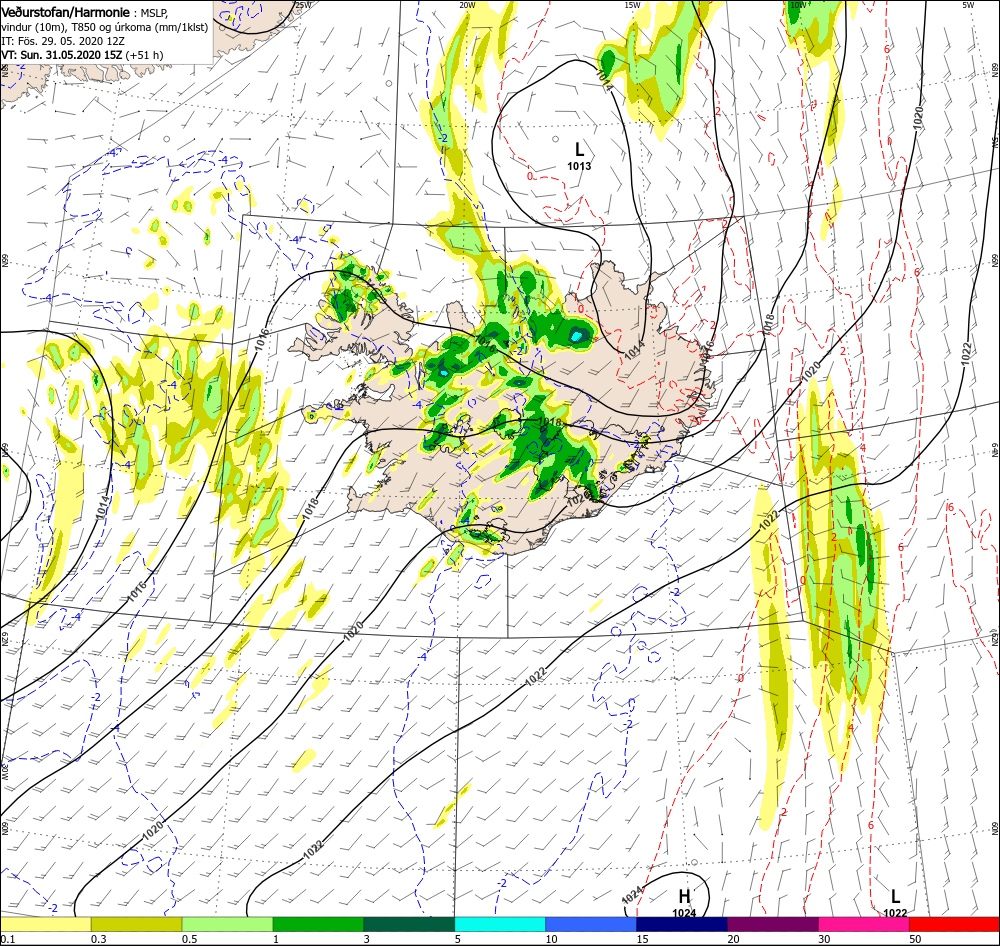Click the '0.1' legend value
The image size is (1000, 946).
click(x=7, y=939)
